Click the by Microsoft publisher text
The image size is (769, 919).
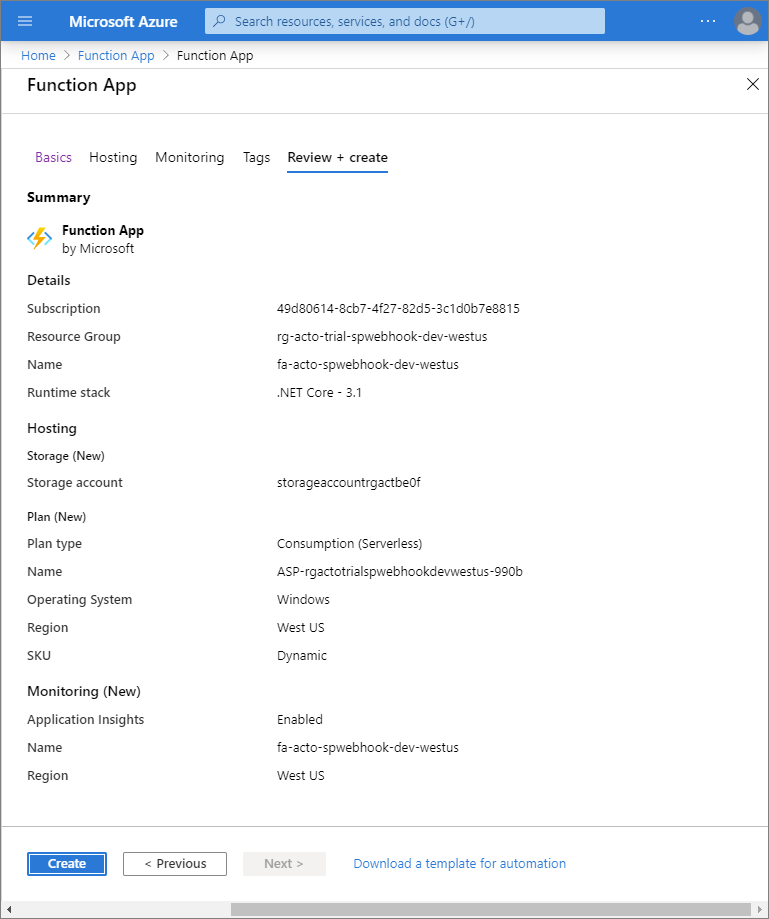98,249
